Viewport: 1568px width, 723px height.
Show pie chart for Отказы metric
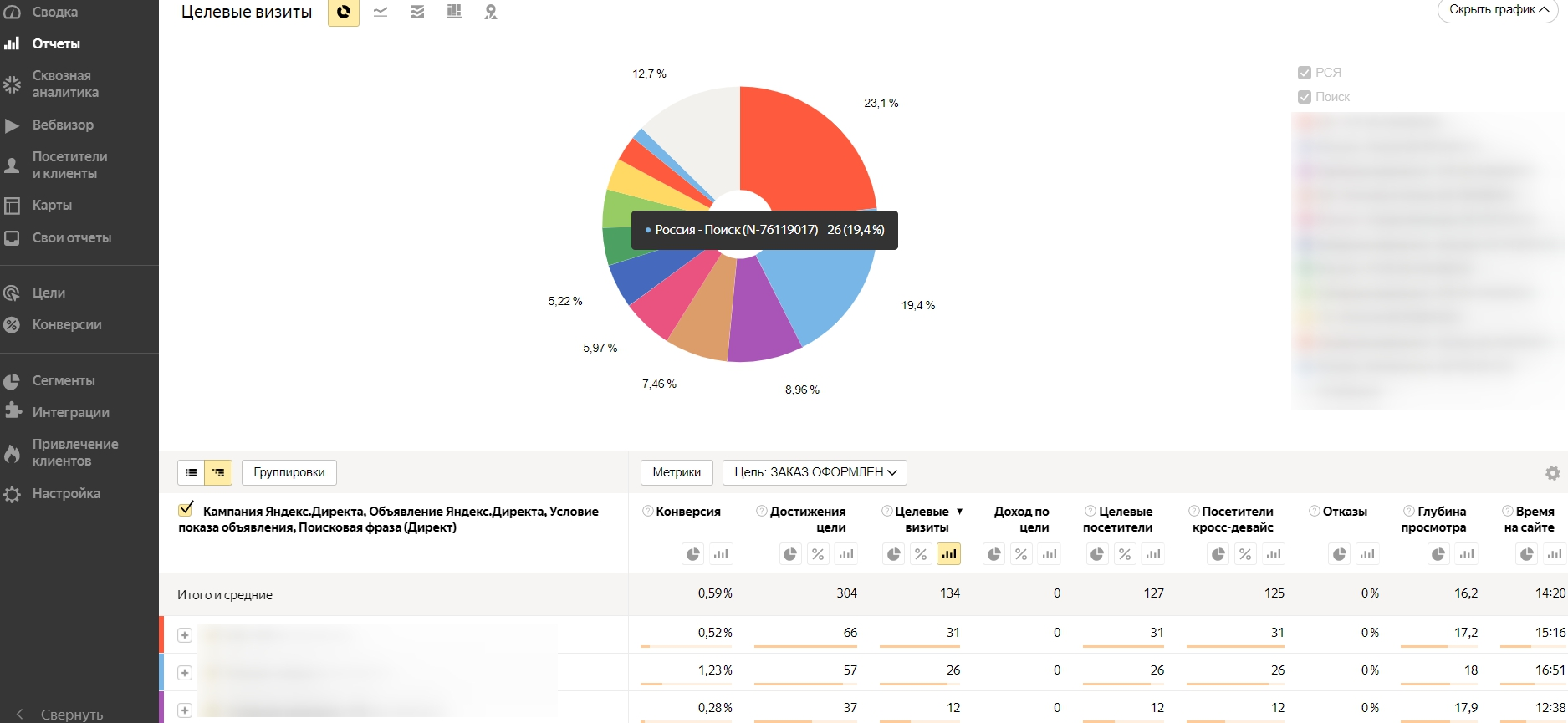(x=1340, y=553)
